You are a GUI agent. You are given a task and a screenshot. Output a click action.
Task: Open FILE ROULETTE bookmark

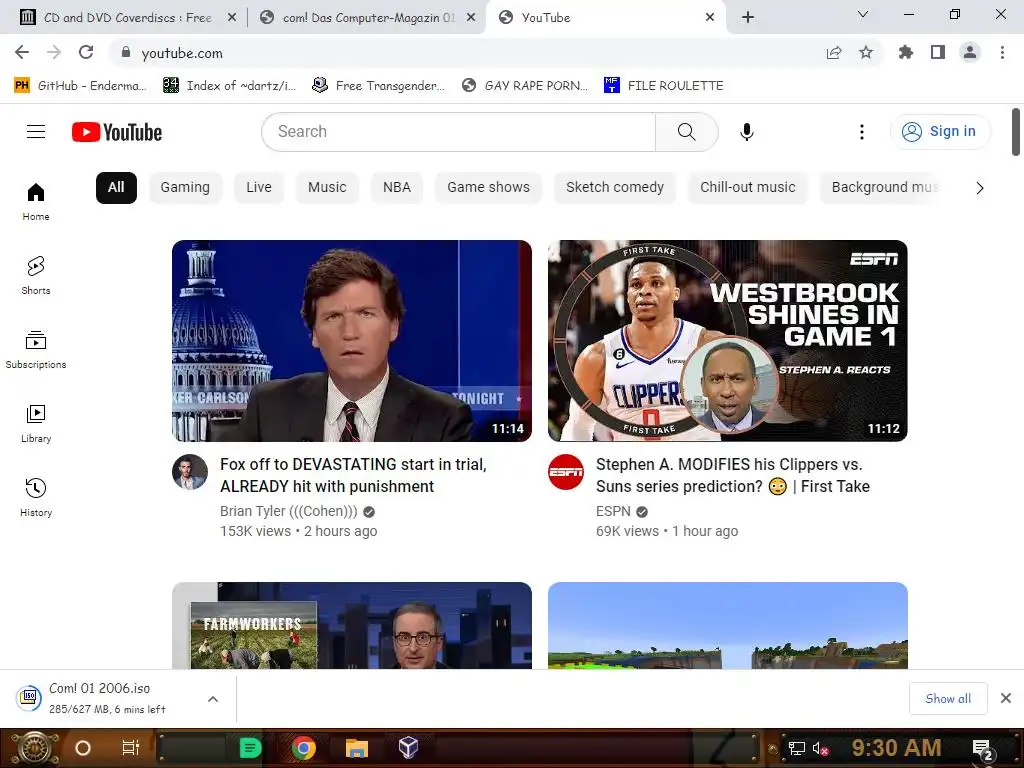point(664,86)
